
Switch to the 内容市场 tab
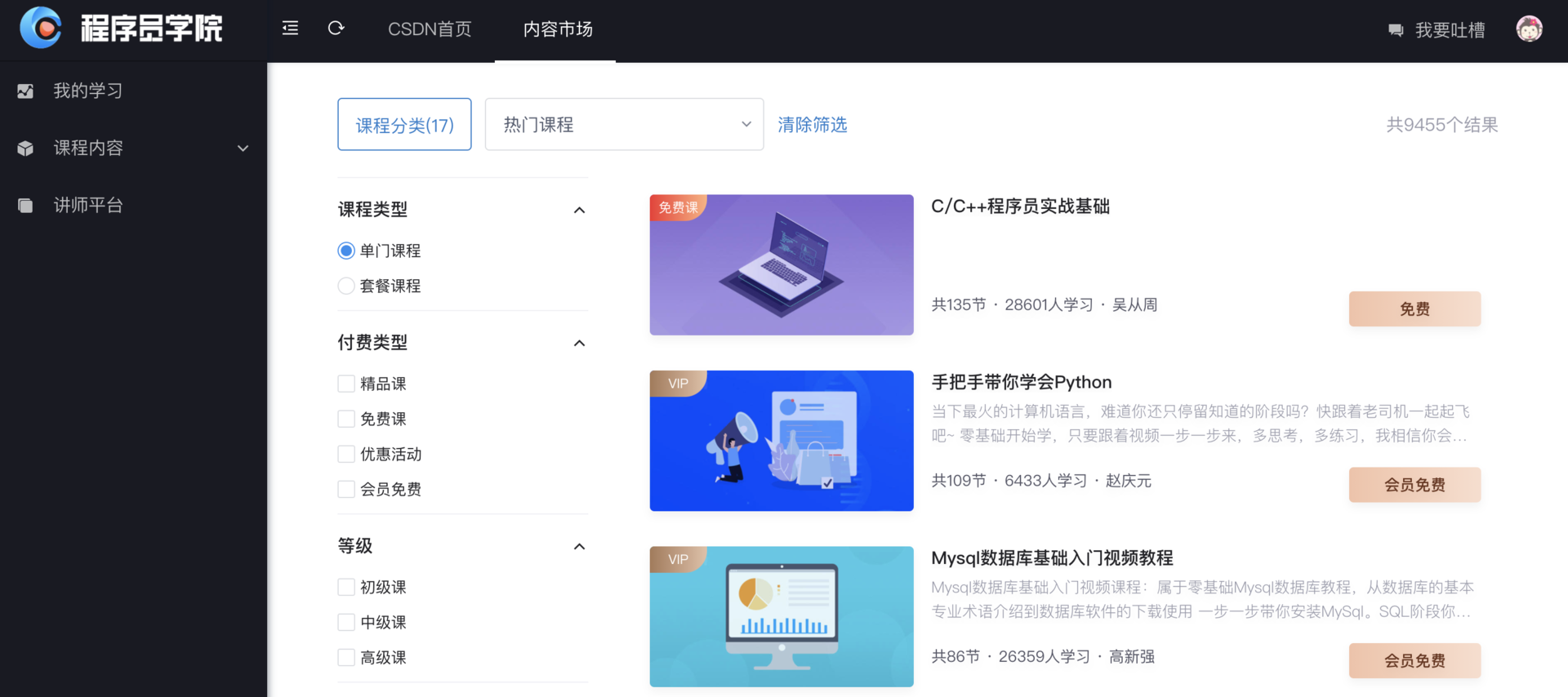(x=558, y=29)
